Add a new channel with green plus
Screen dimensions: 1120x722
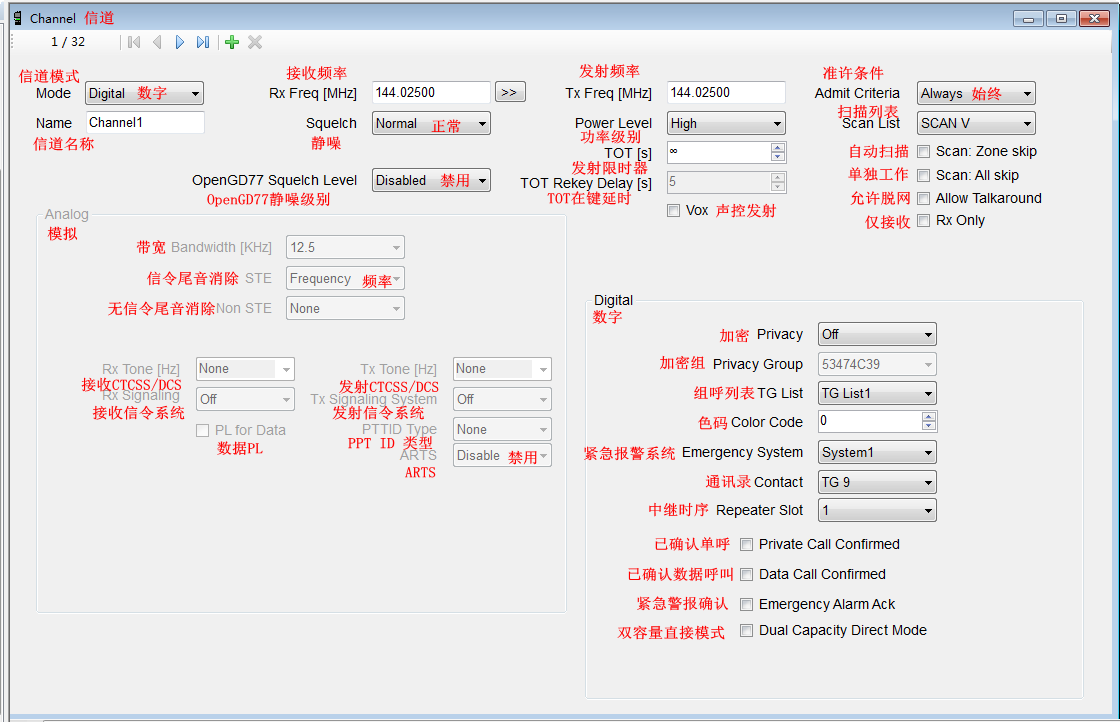click(232, 42)
